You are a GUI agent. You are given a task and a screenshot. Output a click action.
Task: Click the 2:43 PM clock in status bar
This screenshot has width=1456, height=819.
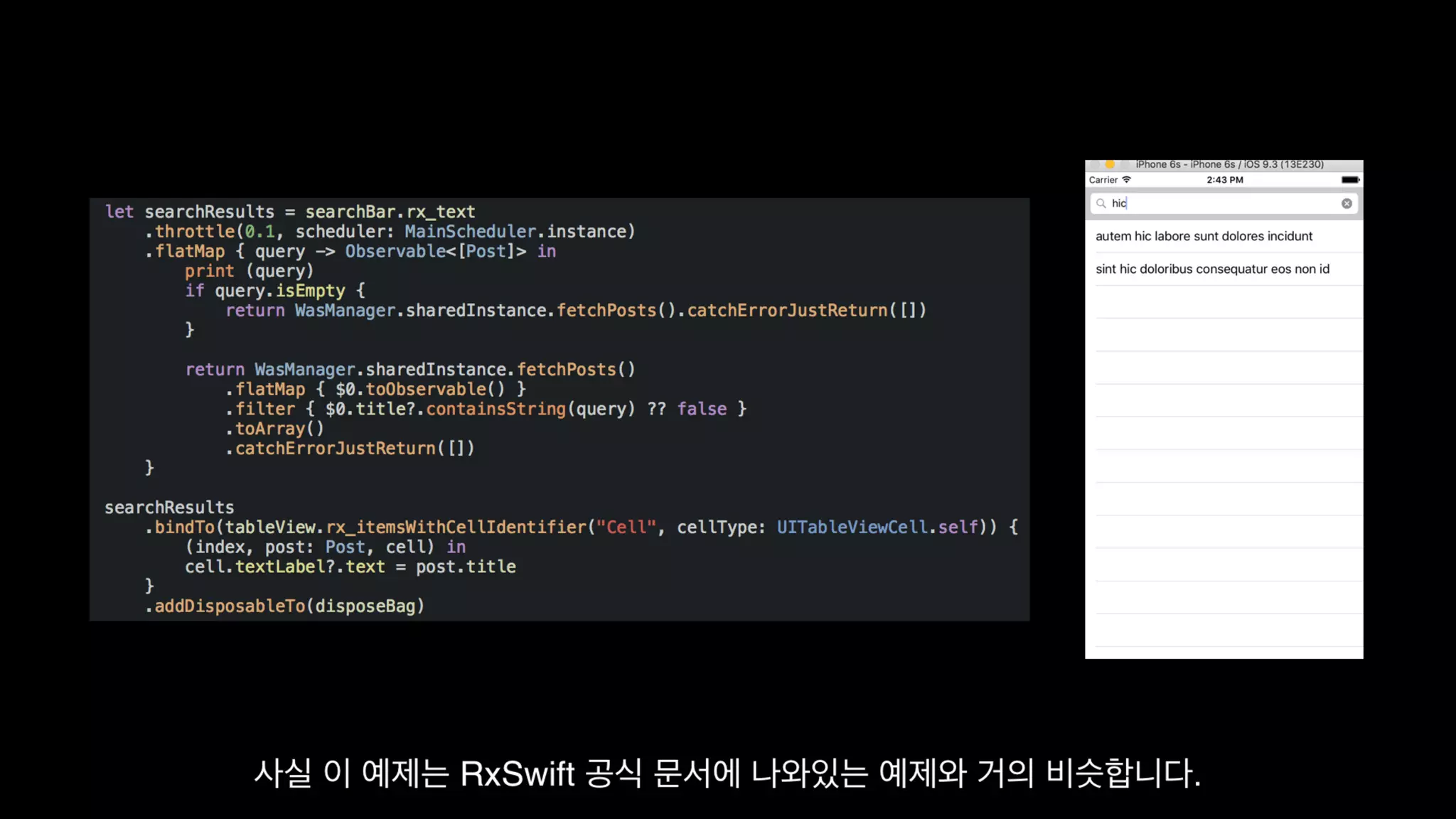click(x=1224, y=180)
